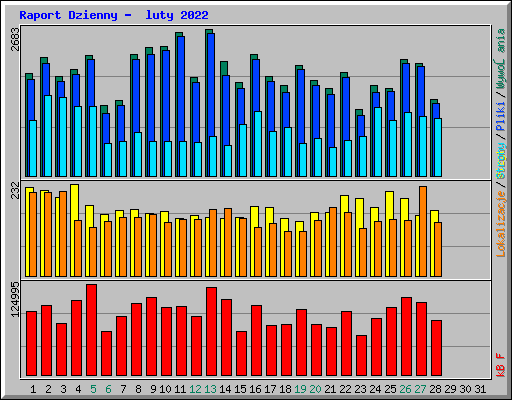Select the orange bar for day 27
This screenshot has height=400, width=512.
pyautogui.click(x=423, y=231)
